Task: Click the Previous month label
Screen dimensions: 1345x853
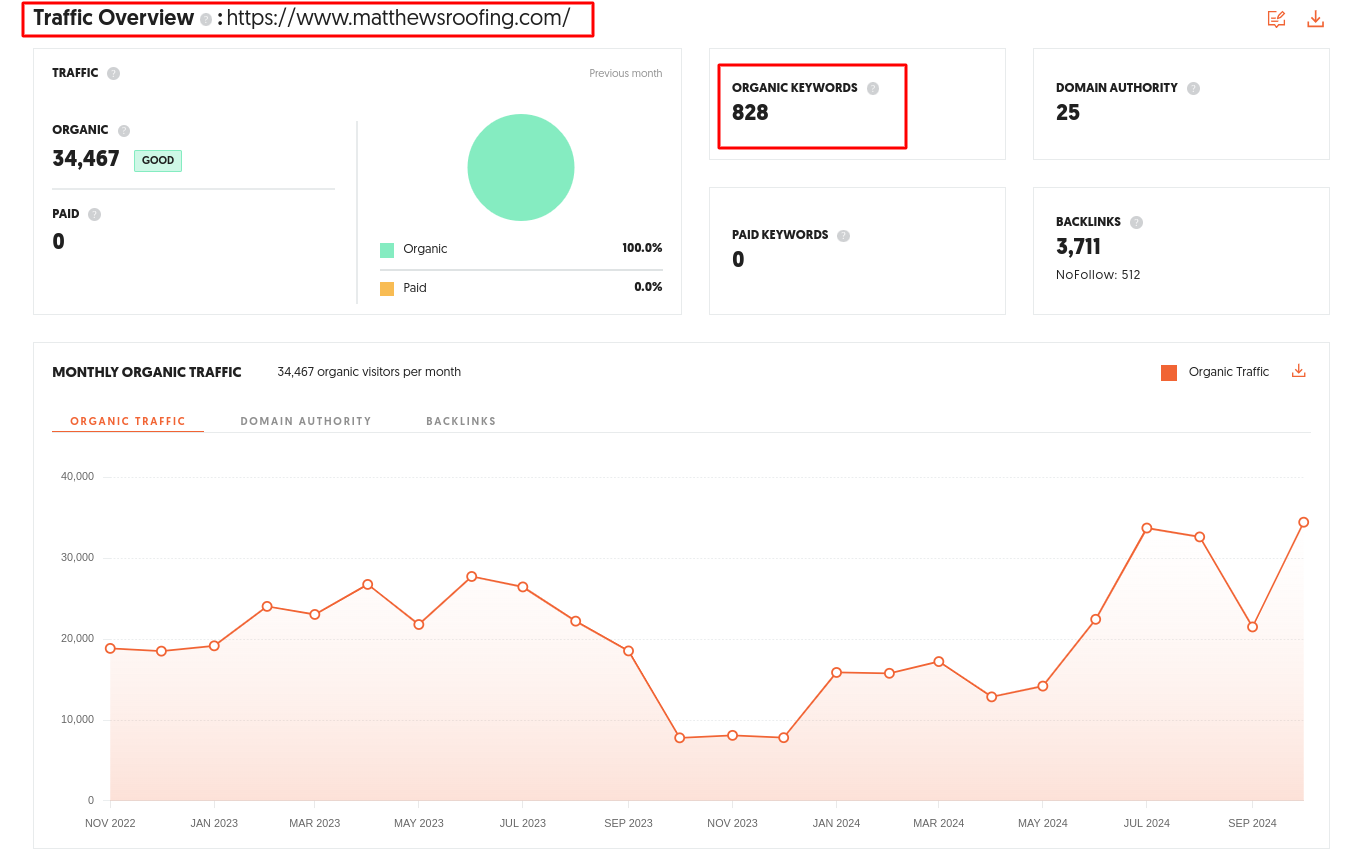Action: (x=625, y=73)
